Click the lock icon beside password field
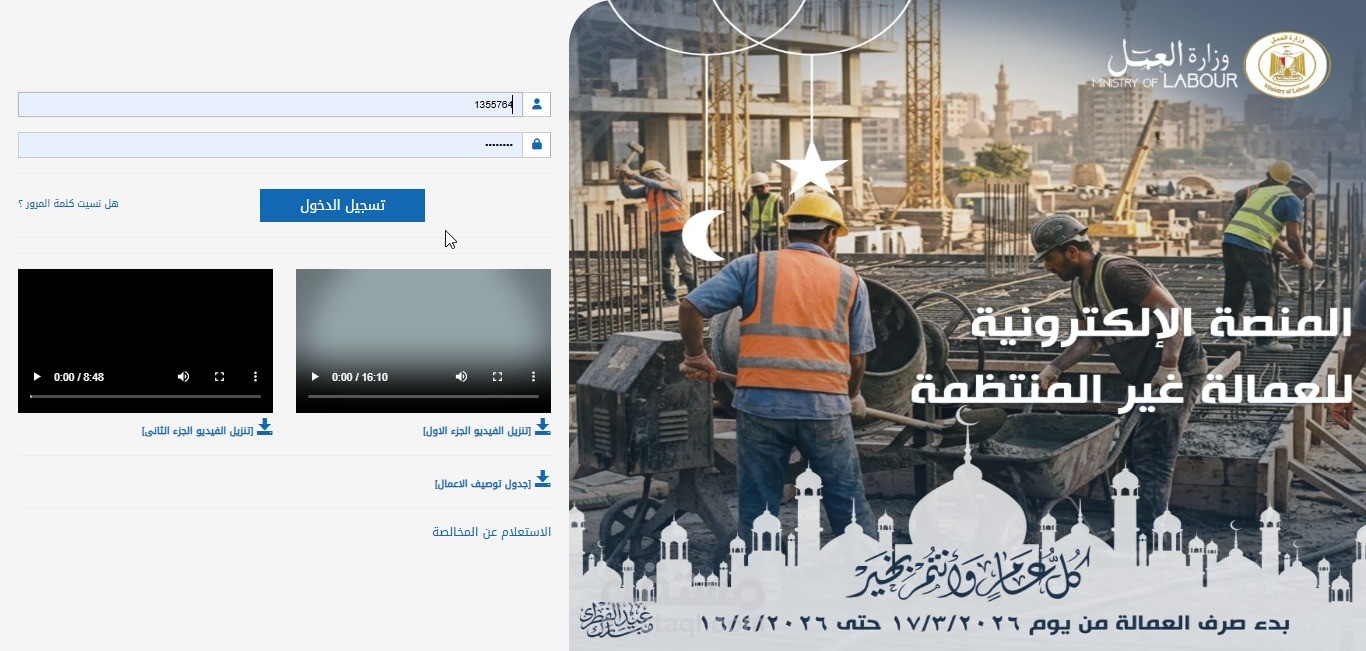1366x651 pixels. click(537, 145)
